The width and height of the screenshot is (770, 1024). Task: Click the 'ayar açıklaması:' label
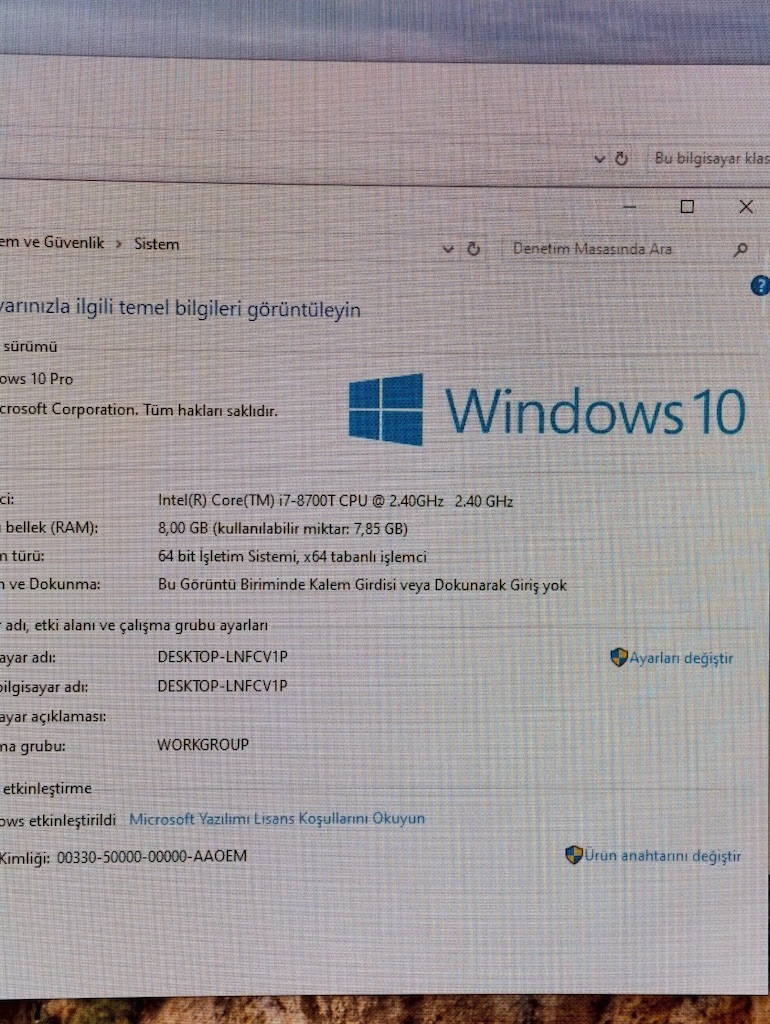click(53, 716)
